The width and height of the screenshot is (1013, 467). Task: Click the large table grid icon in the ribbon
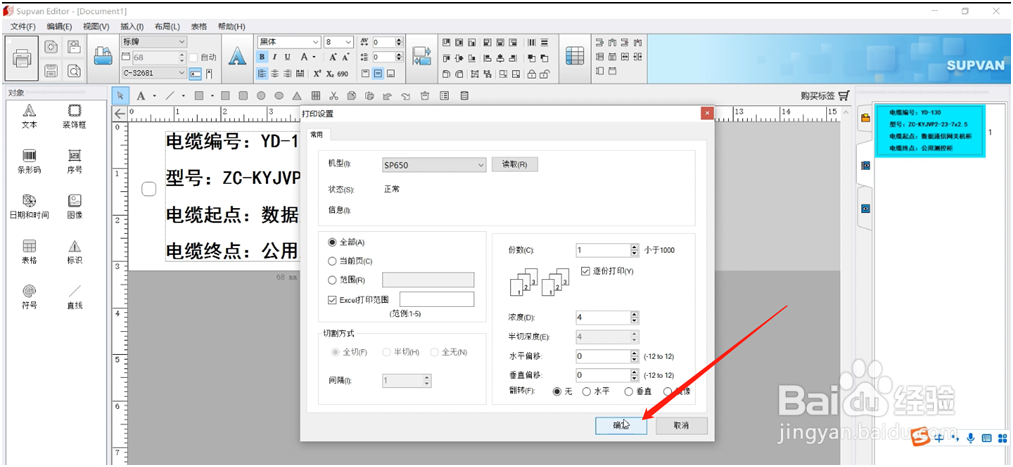coord(575,56)
